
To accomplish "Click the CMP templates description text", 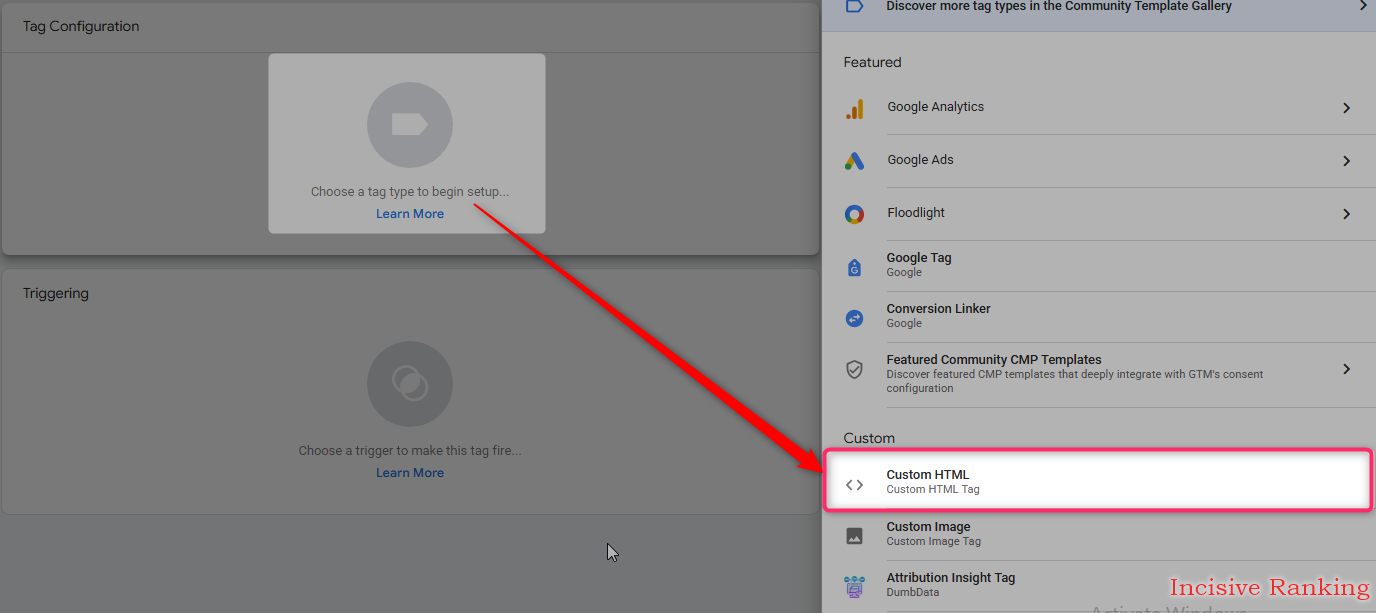I will point(1075,381).
